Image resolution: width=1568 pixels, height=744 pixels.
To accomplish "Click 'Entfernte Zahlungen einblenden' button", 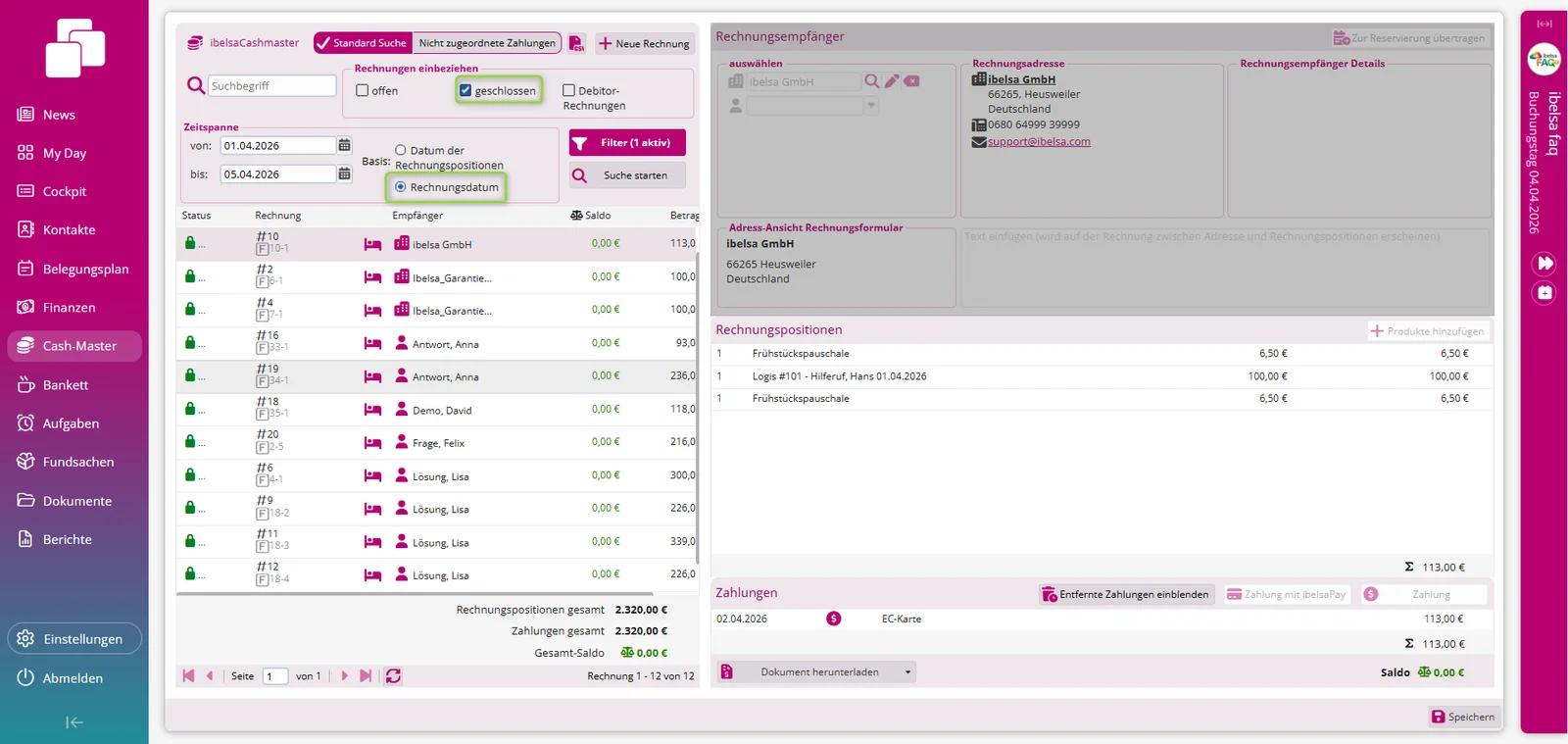I will (1126, 594).
